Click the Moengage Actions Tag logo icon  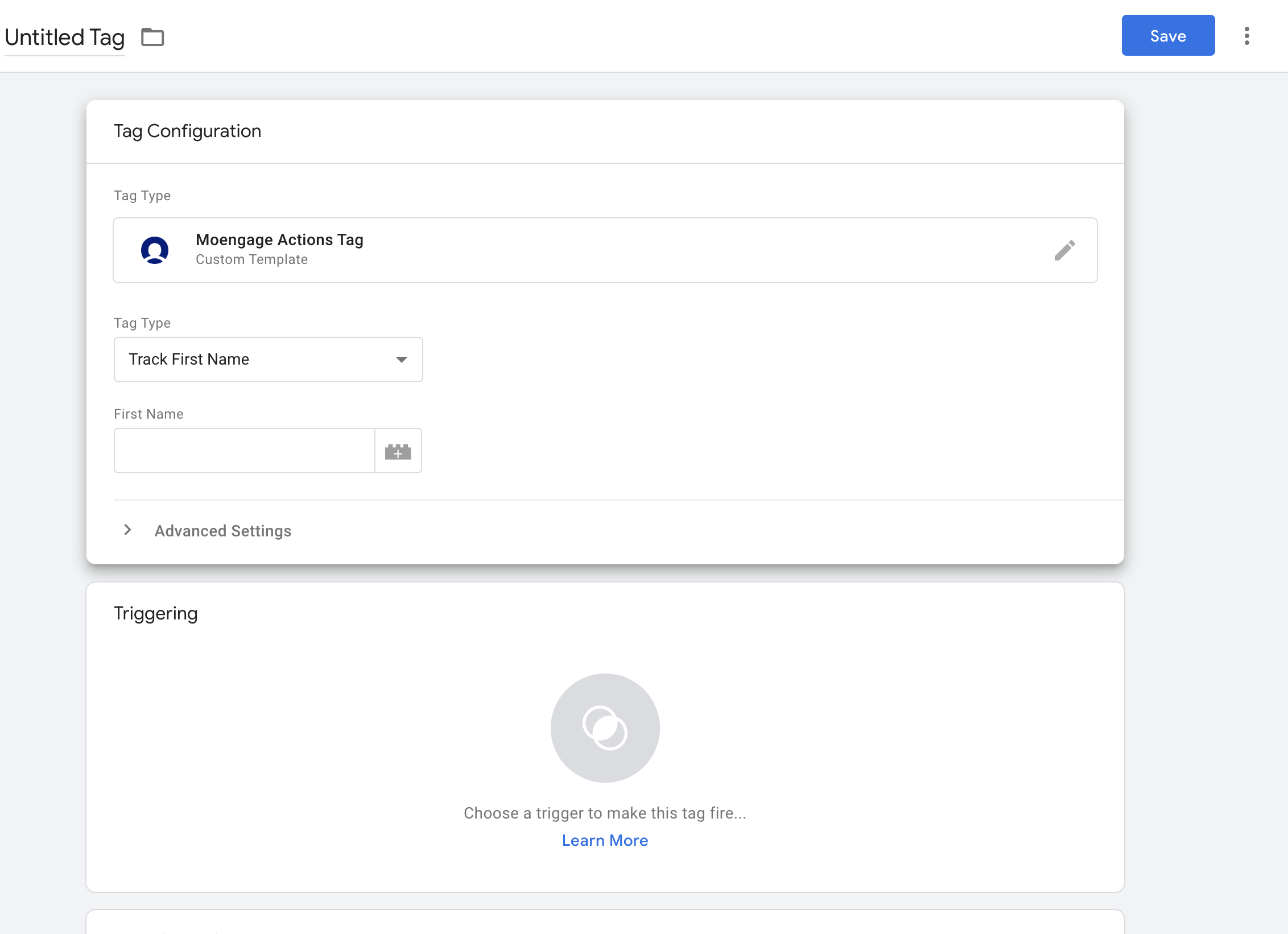(x=155, y=250)
